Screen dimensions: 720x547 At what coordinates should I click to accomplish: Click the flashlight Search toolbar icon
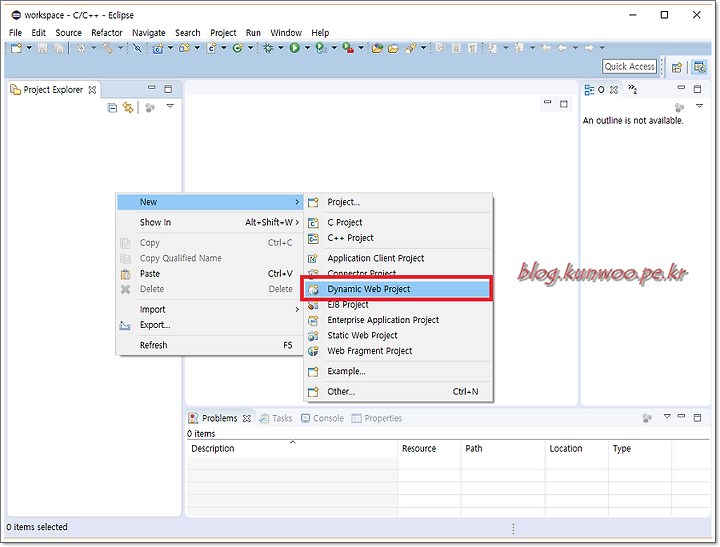point(410,48)
